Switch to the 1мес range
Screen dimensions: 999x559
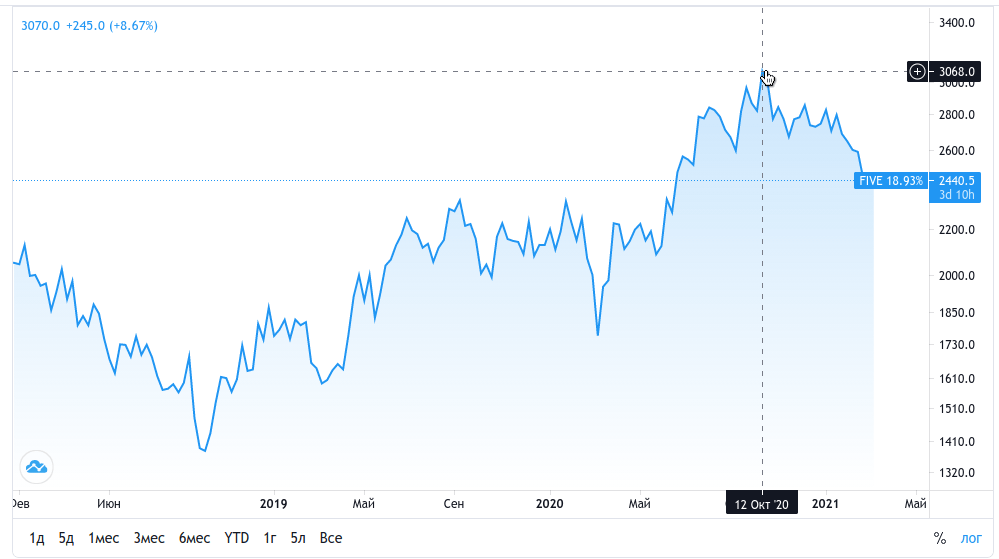pyautogui.click(x=104, y=538)
